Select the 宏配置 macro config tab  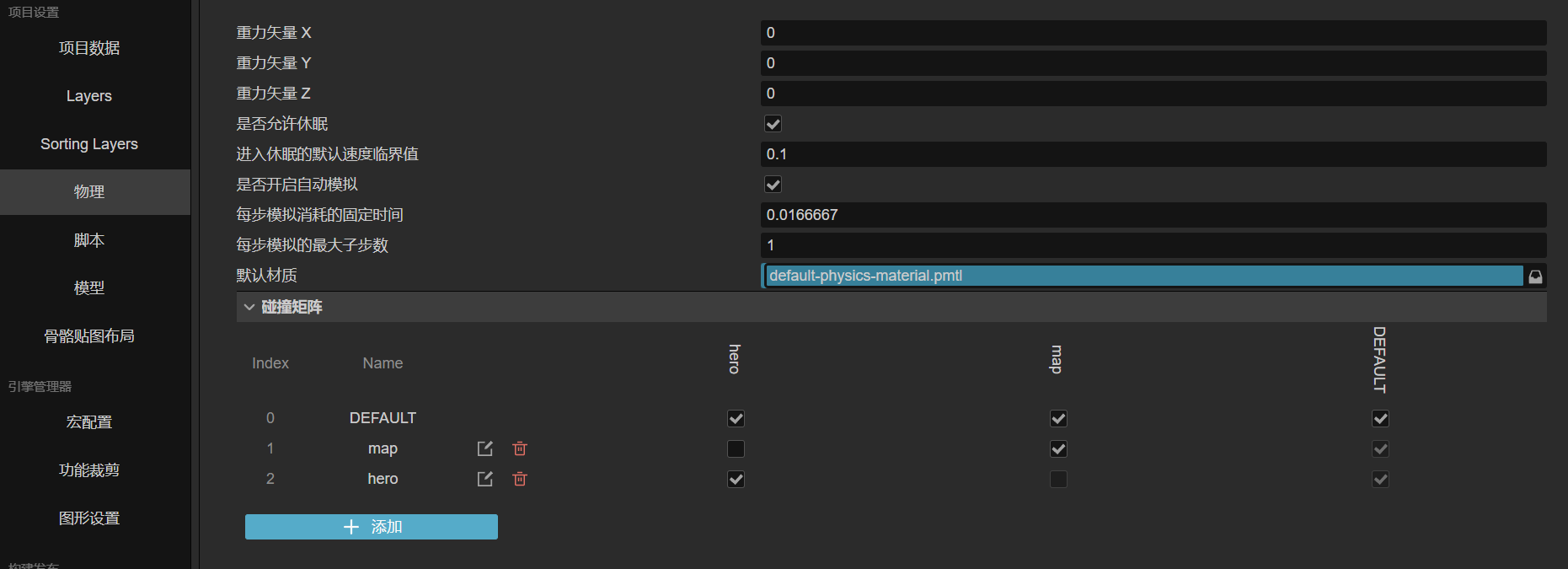pyautogui.click(x=89, y=421)
